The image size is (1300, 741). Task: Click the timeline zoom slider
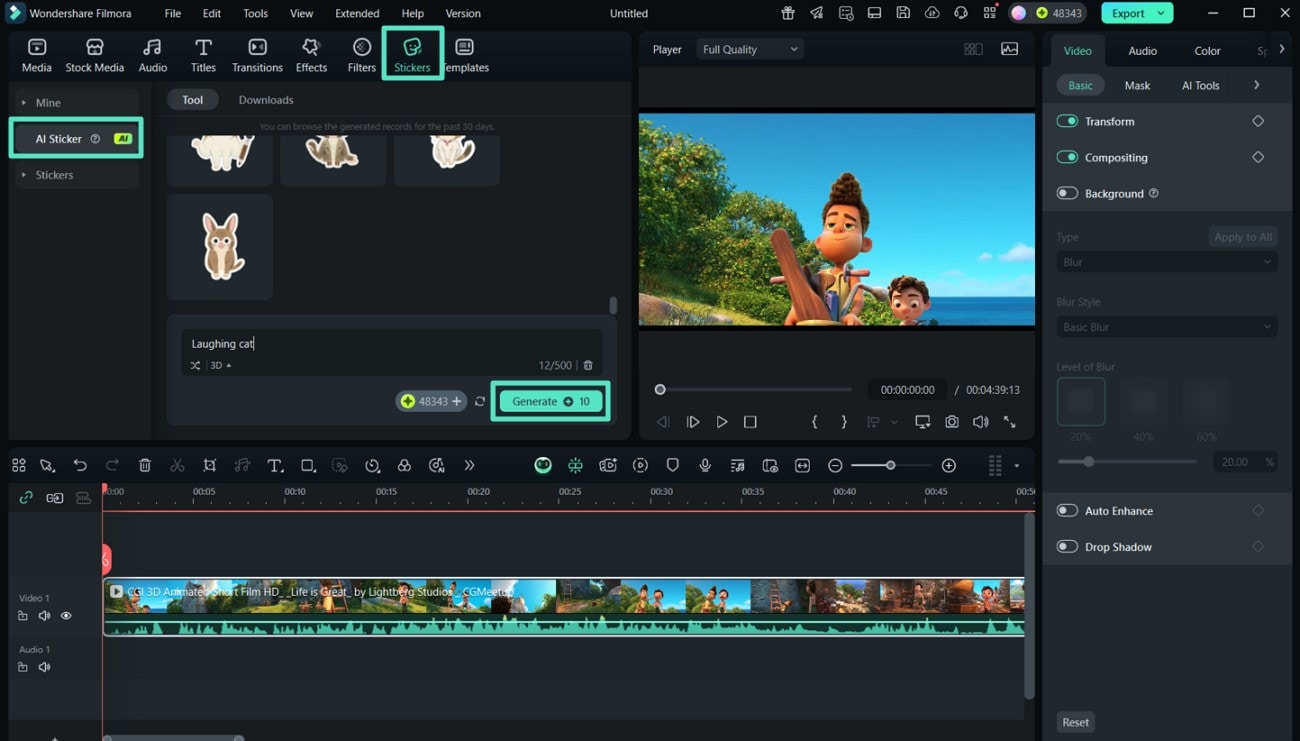pos(890,465)
